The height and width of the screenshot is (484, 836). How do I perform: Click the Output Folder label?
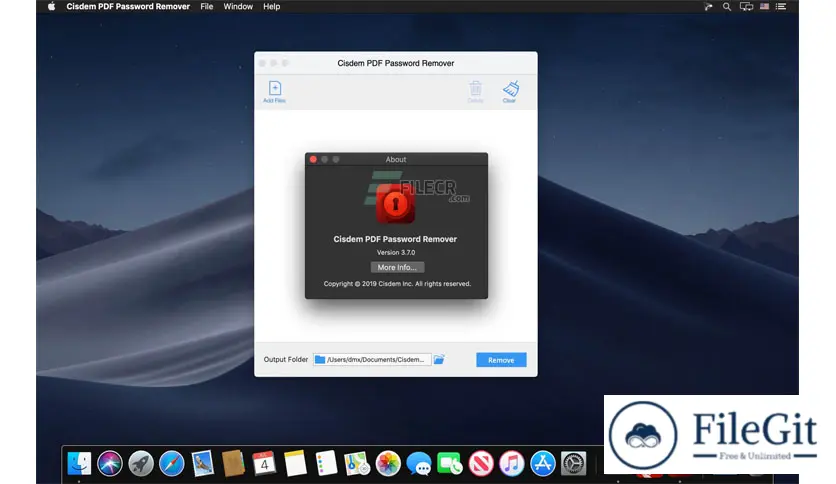286,360
